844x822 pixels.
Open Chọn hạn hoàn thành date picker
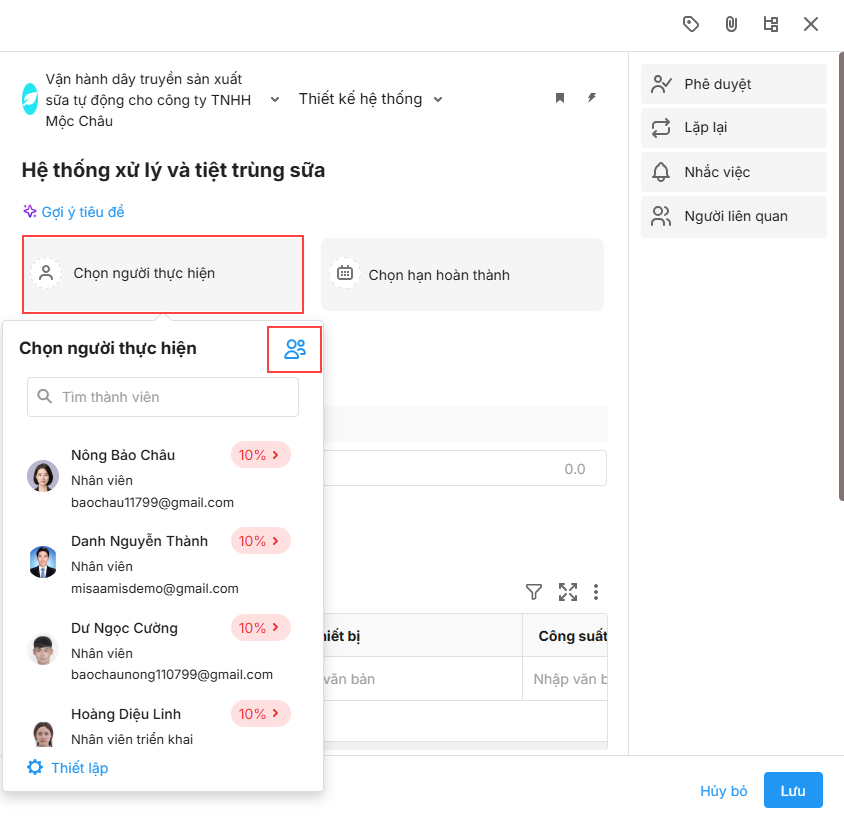pos(462,275)
